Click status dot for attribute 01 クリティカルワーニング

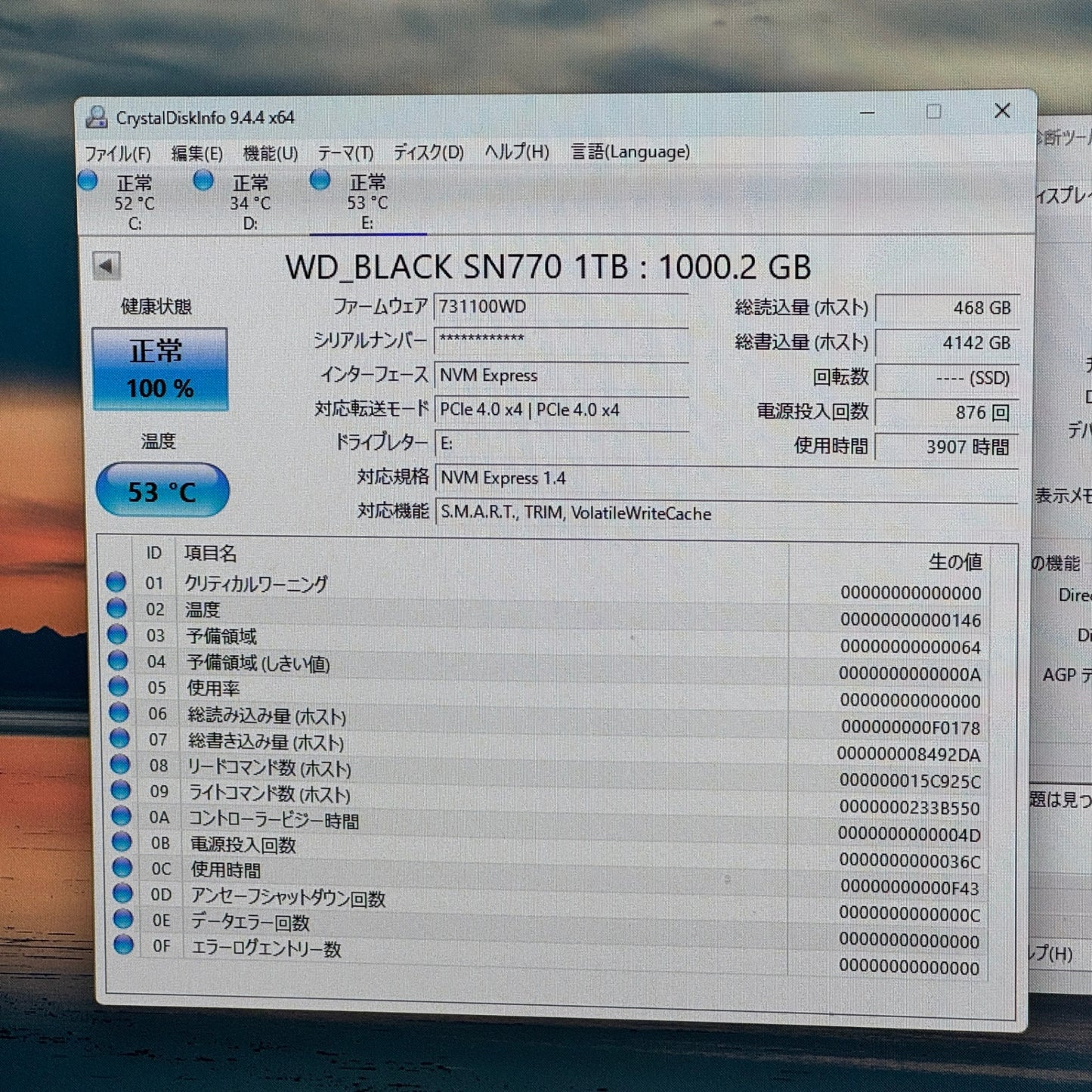pos(116,582)
